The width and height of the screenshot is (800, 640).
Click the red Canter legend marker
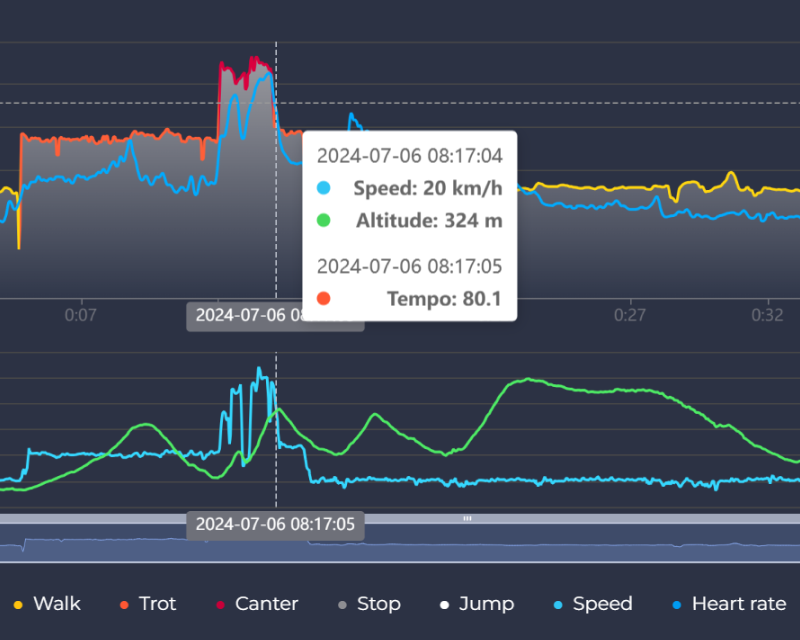pos(220,604)
